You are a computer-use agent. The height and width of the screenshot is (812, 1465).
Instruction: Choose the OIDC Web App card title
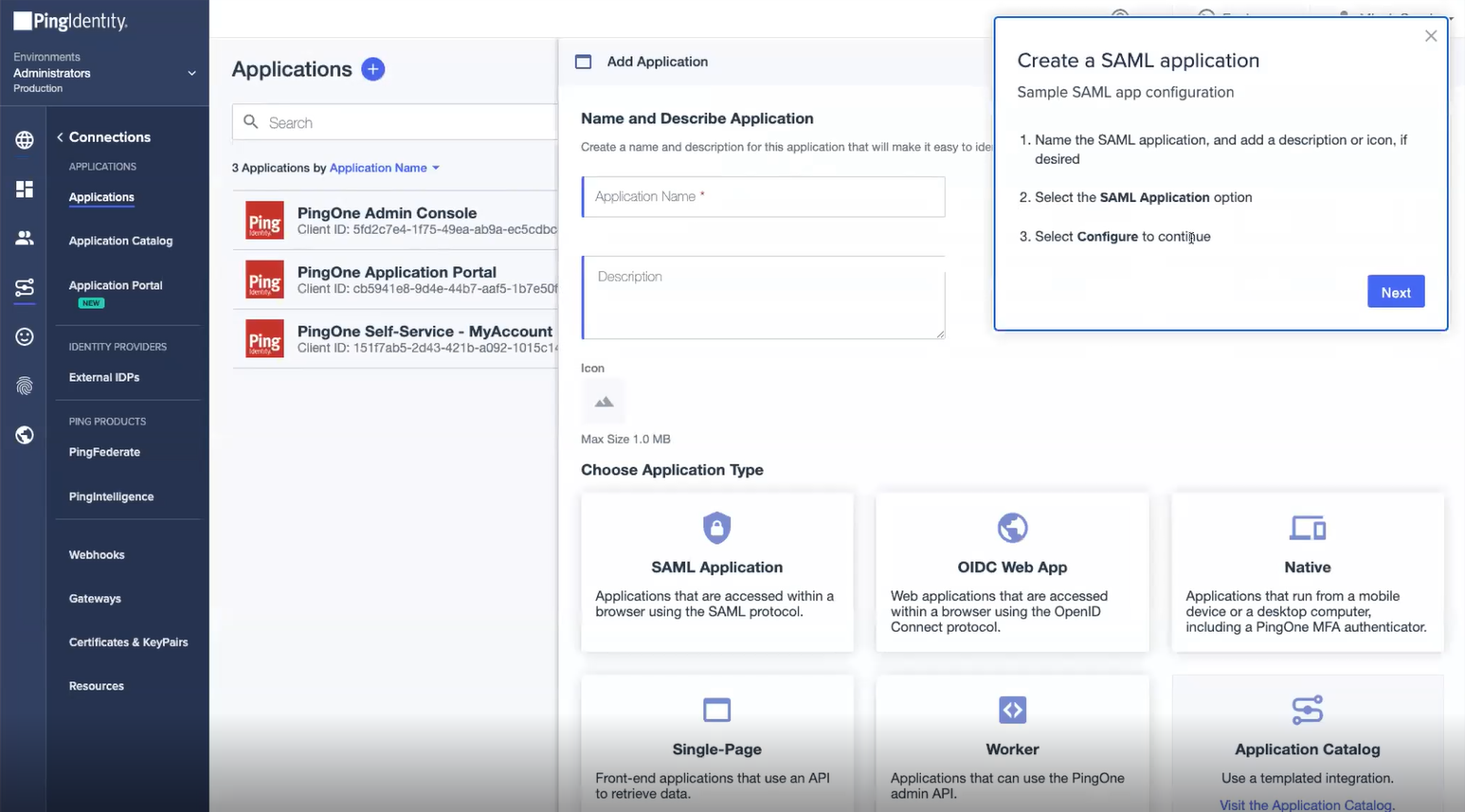(1012, 567)
